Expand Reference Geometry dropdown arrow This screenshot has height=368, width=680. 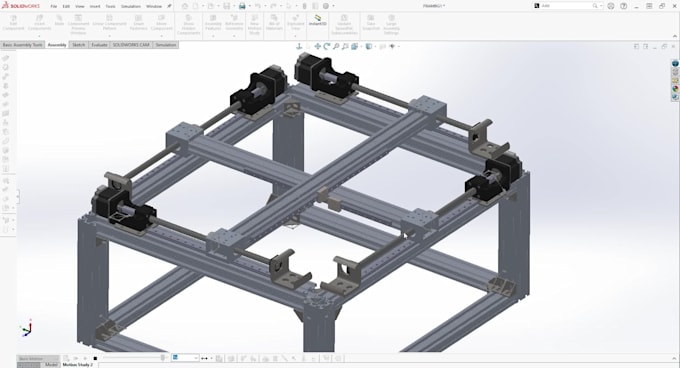(x=234, y=36)
